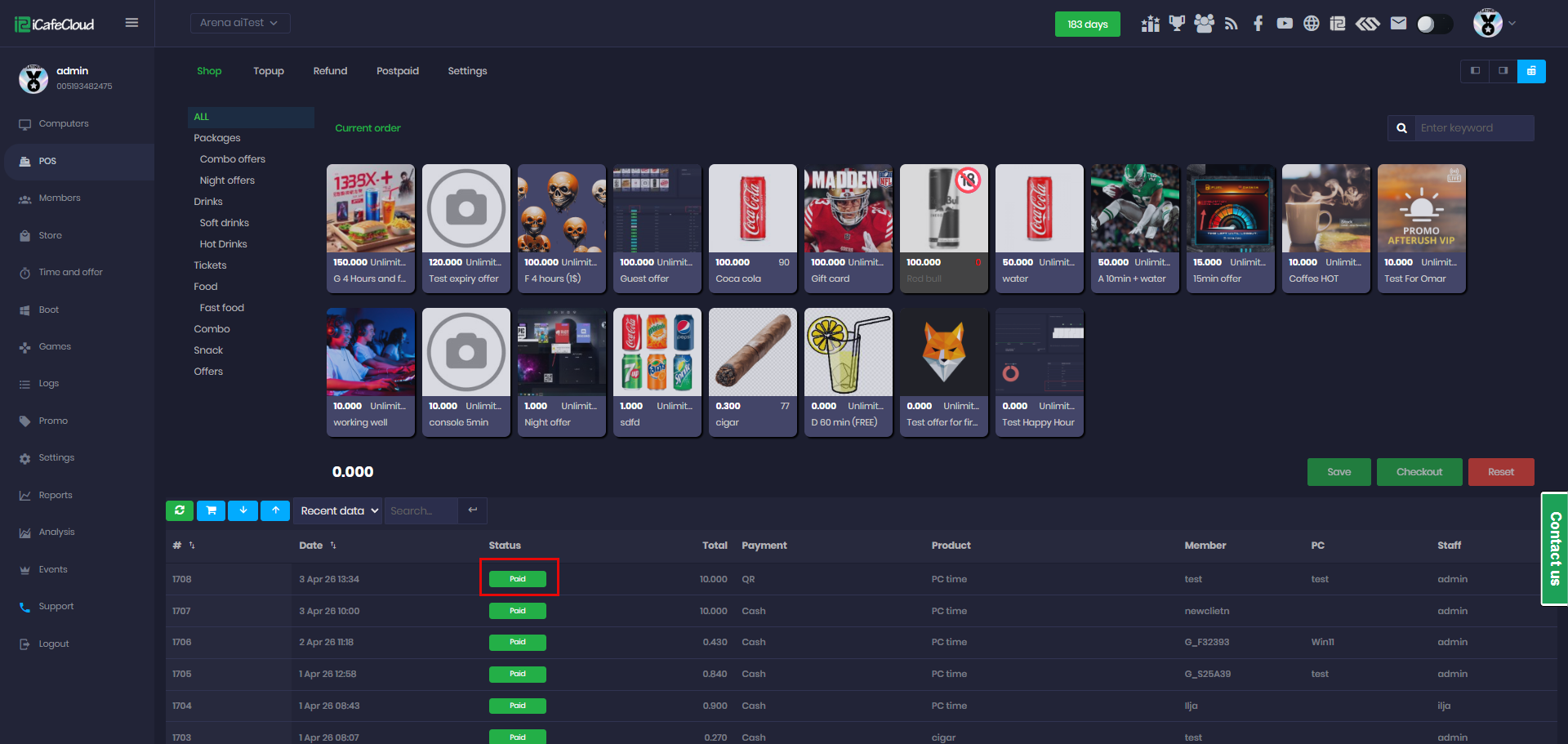This screenshot has width=1568, height=744.
Task: Open the Postpaid tab
Action: tap(398, 71)
